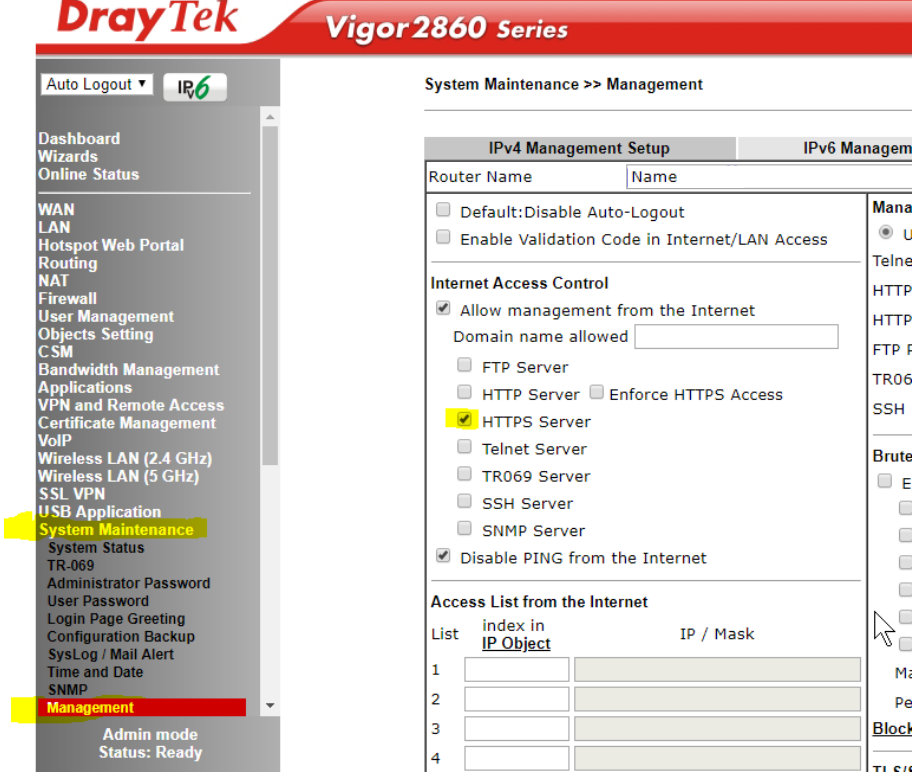Enable the TR069 Server checkbox

click(464, 474)
